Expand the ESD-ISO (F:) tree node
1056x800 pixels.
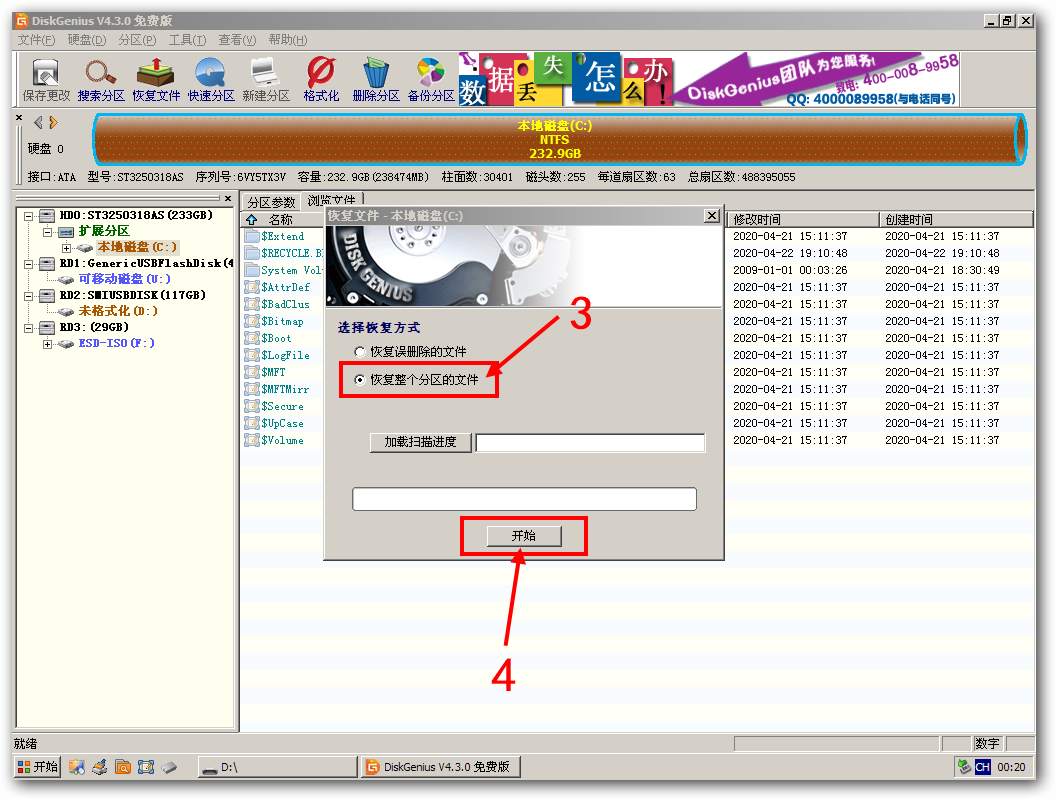[47, 344]
